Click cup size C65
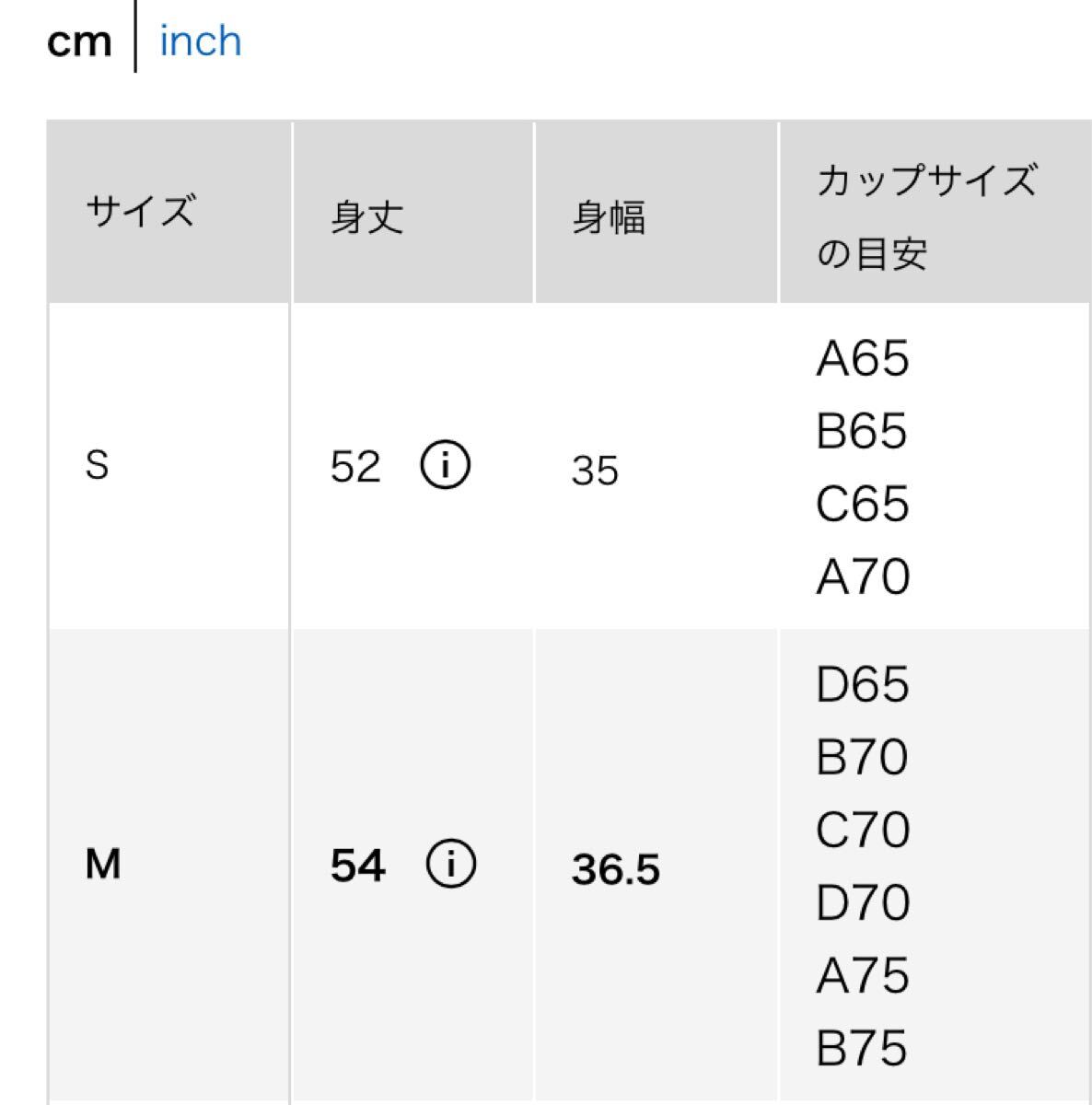 862,504
